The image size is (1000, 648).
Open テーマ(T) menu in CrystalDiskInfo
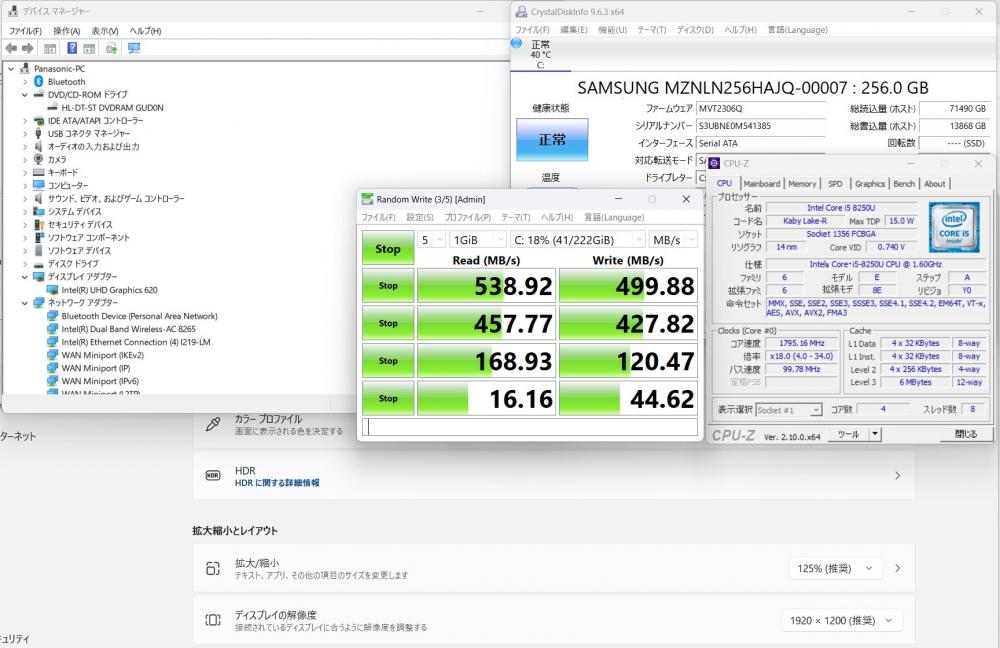click(652, 30)
